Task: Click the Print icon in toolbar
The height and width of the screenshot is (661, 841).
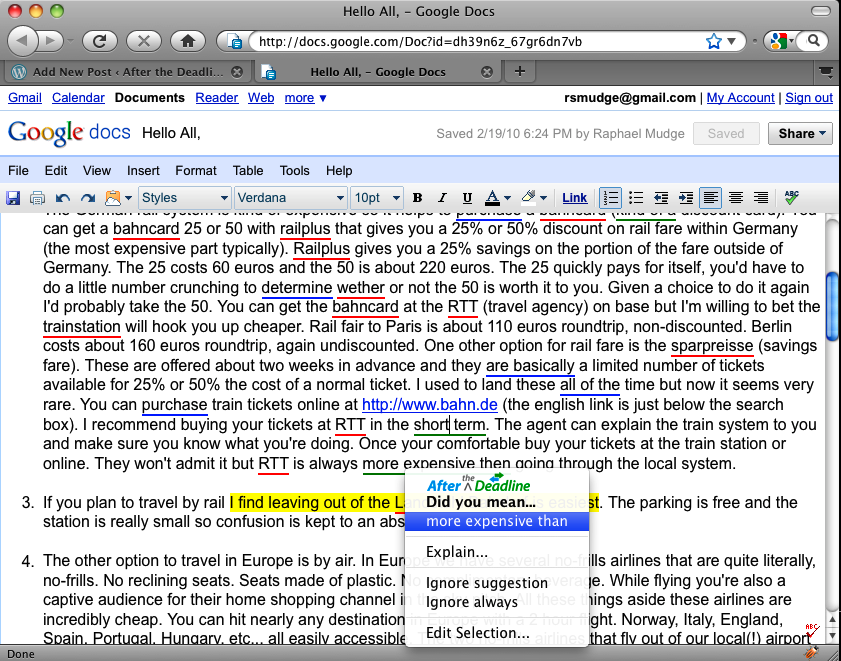Action: 38,198
